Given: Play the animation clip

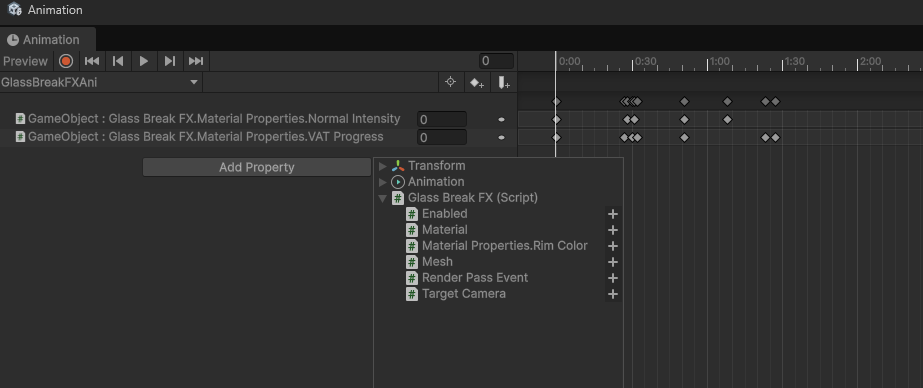Looking at the screenshot, I should click(x=144, y=61).
